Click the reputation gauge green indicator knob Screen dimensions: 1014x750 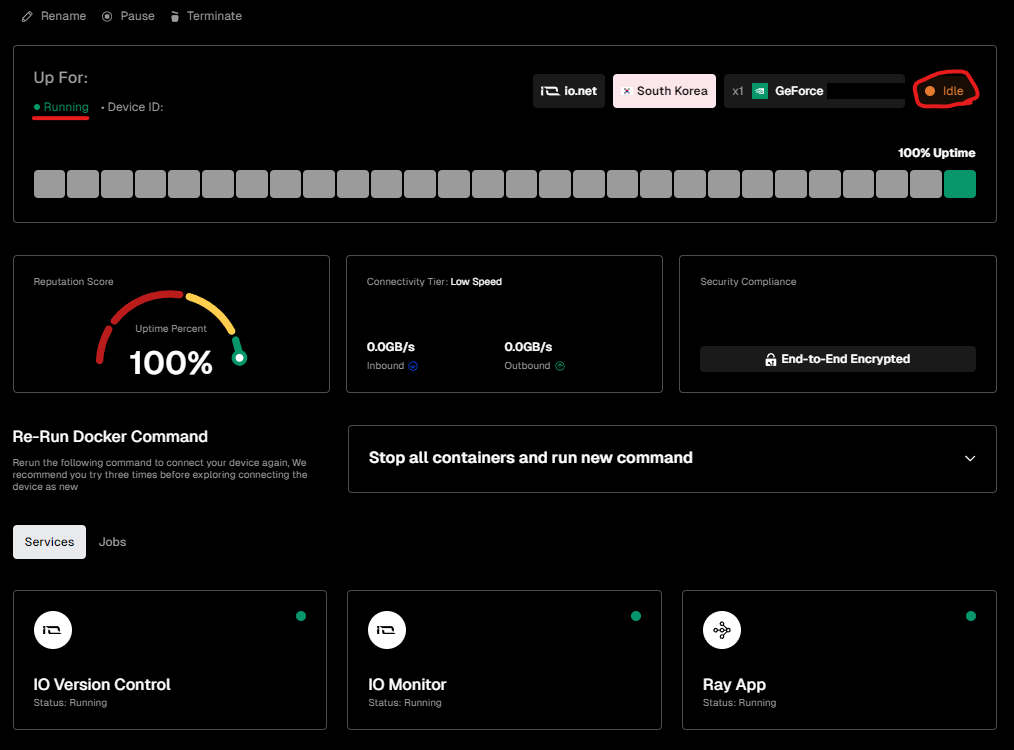pos(239,358)
